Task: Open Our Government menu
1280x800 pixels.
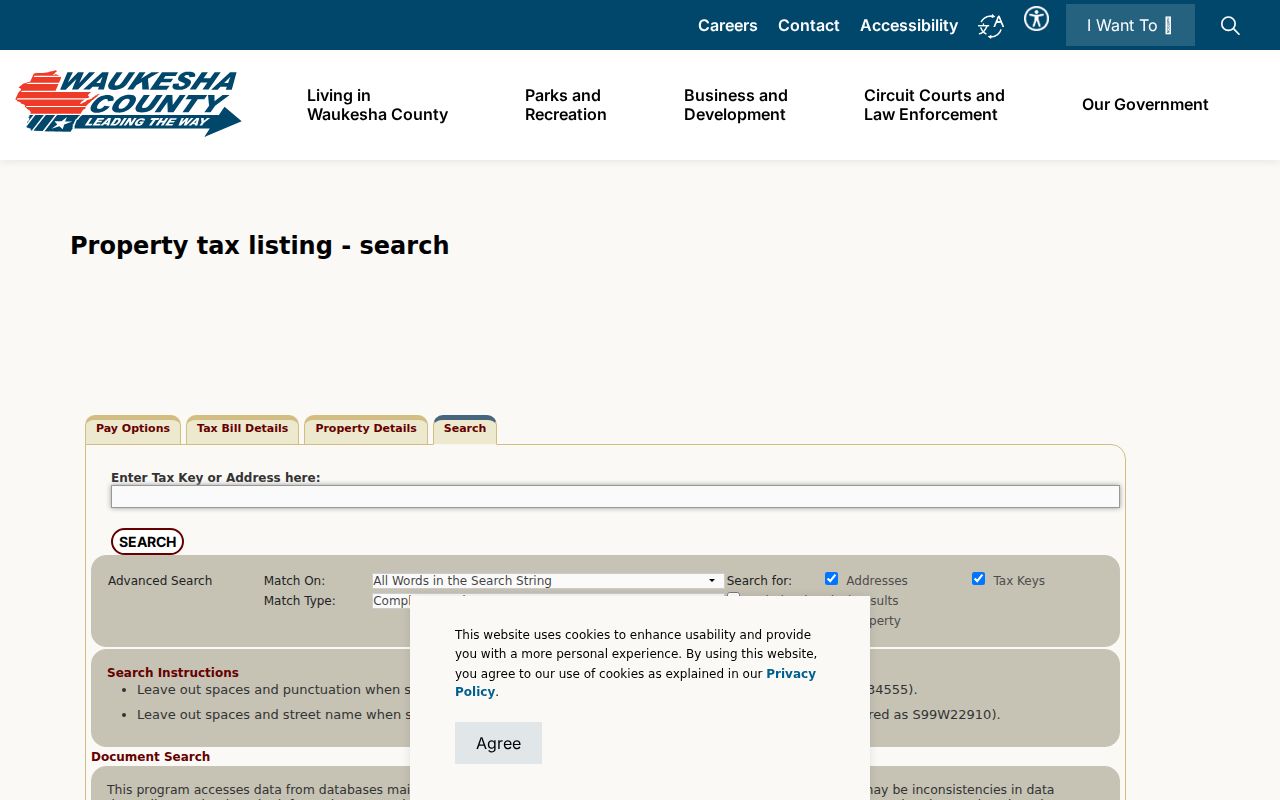Action: click(x=1145, y=105)
